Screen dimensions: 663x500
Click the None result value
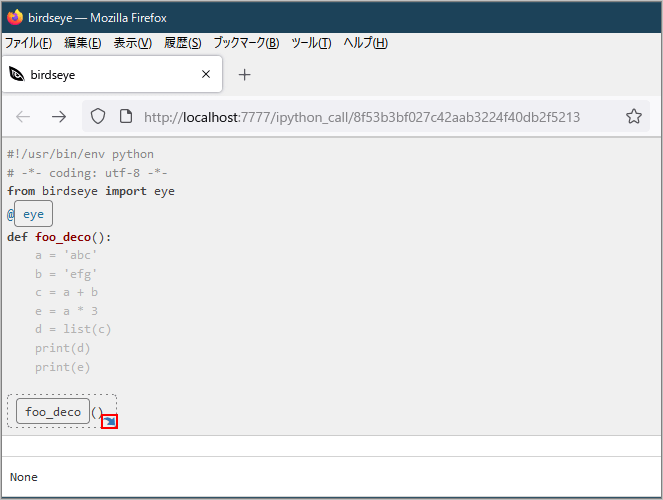(x=24, y=477)
